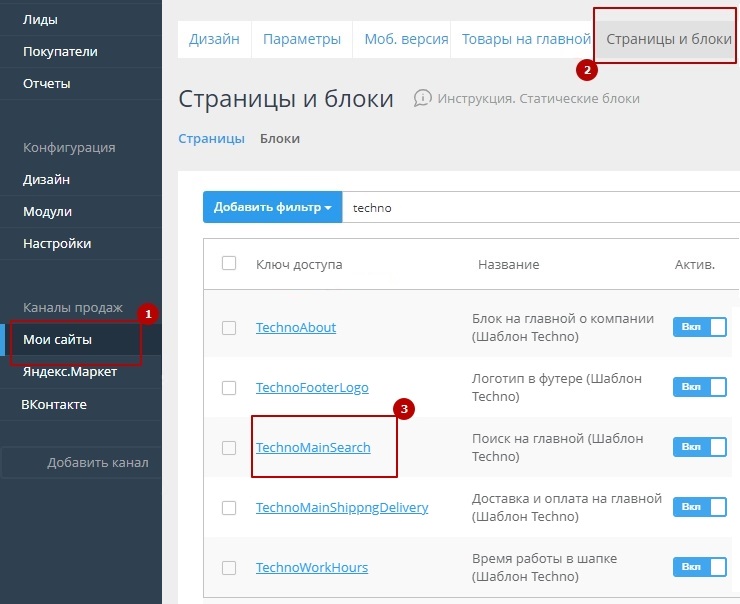The image size is (740, 604).
Task: Open the Инструкция. Статические блоки help link
Action: pyautogui.click(x=538, y=98)
